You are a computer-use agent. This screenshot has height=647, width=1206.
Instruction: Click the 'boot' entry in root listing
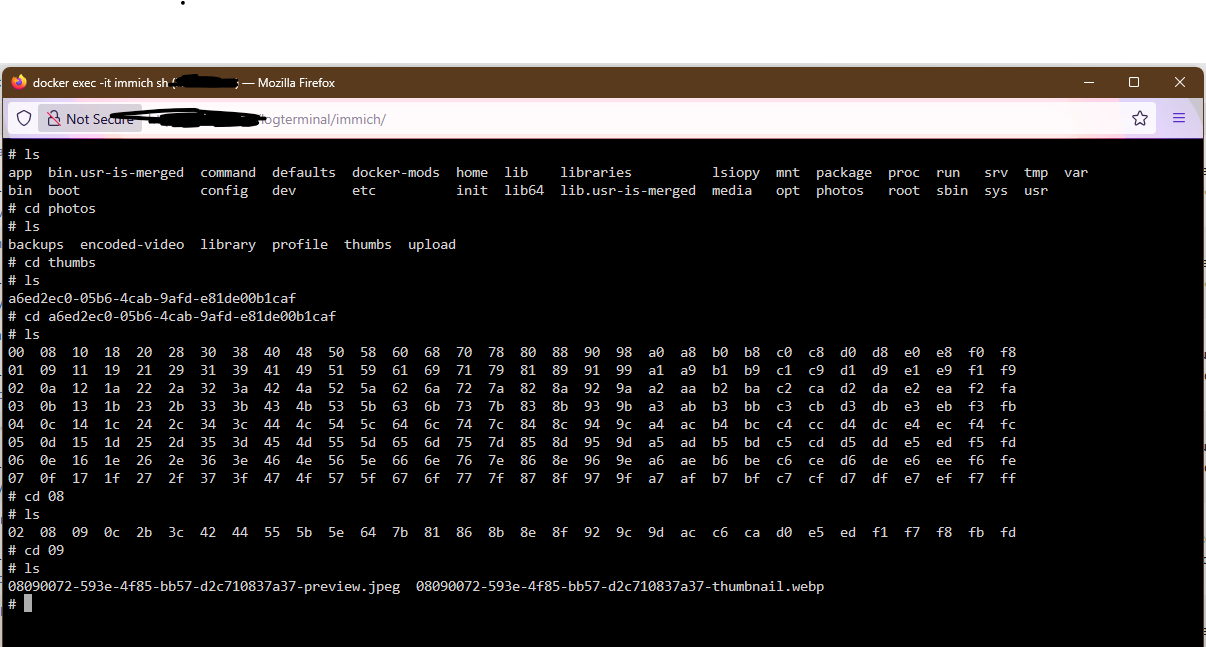point(64,191)
